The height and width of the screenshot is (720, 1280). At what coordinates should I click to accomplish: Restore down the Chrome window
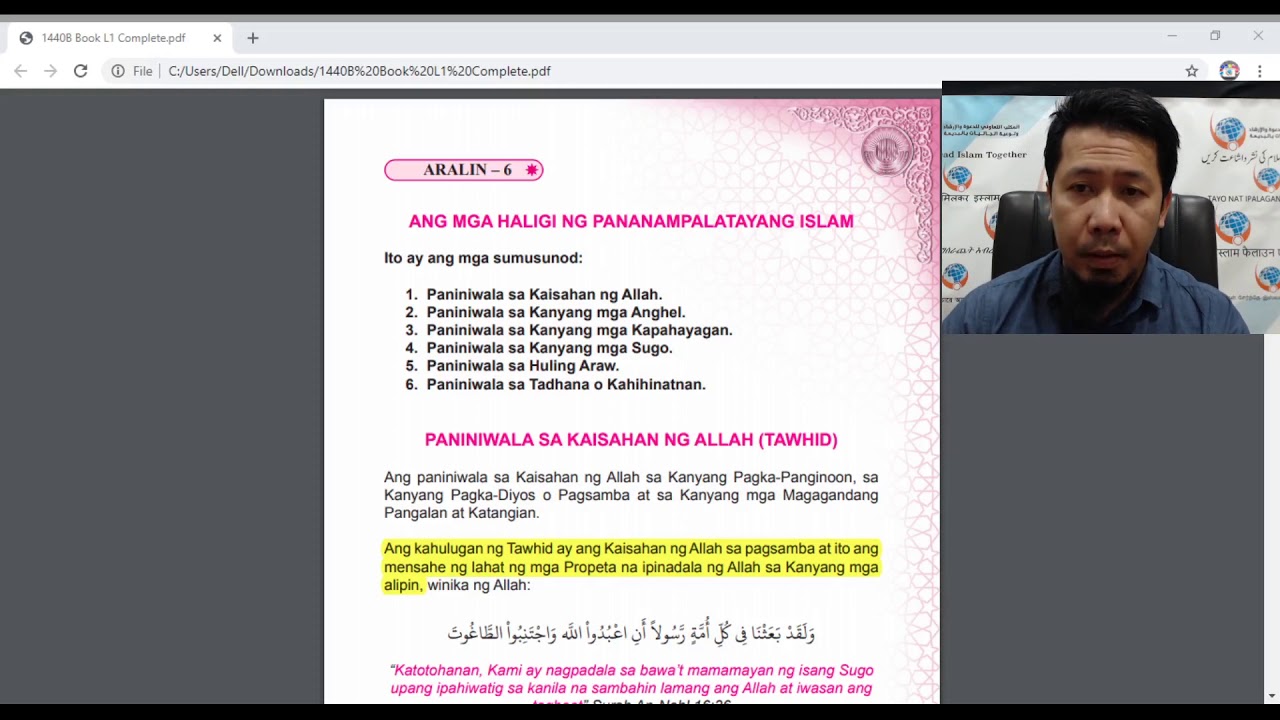click(1215, 36)
